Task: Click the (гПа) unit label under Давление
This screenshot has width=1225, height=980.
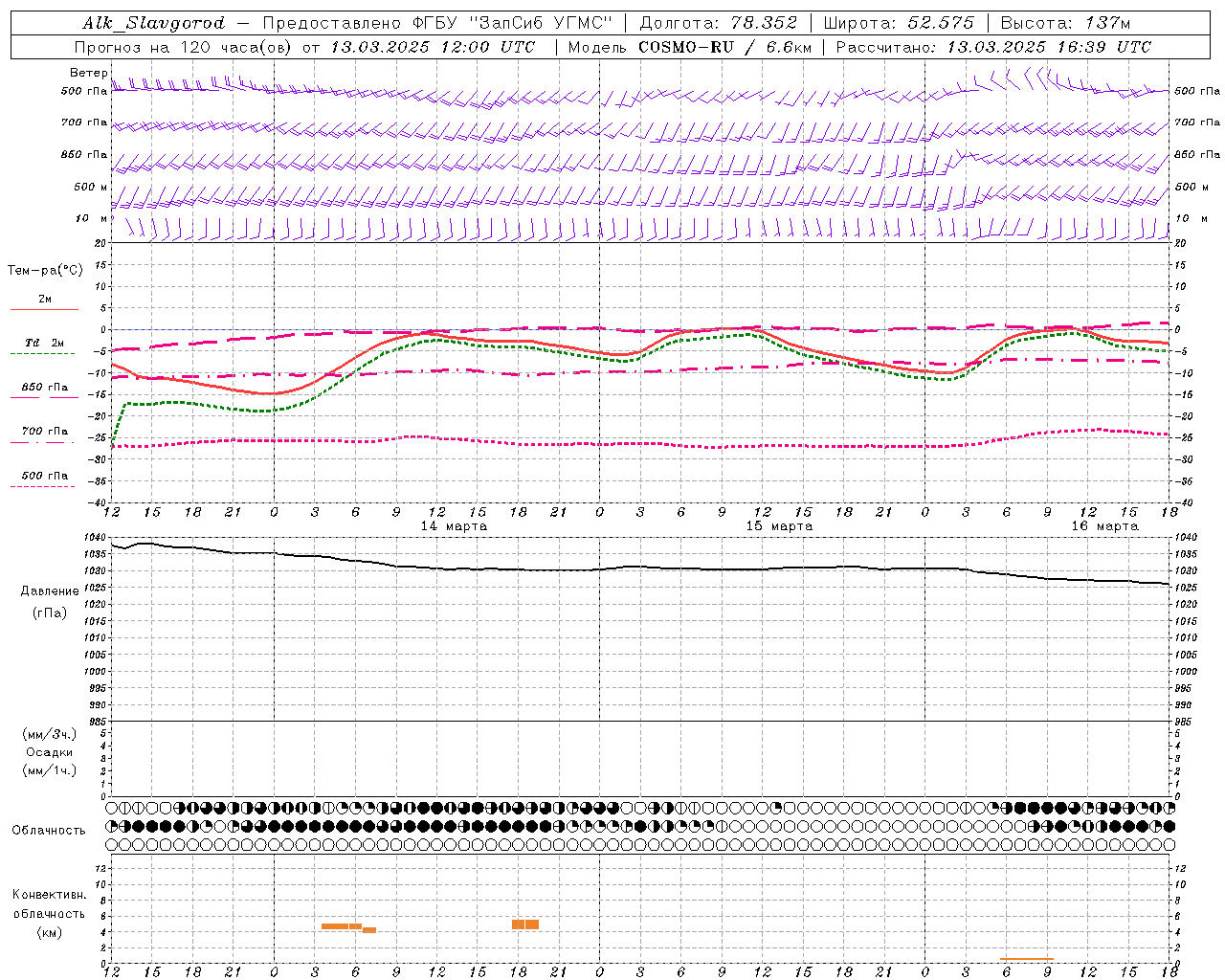Action: click(50, 613)
